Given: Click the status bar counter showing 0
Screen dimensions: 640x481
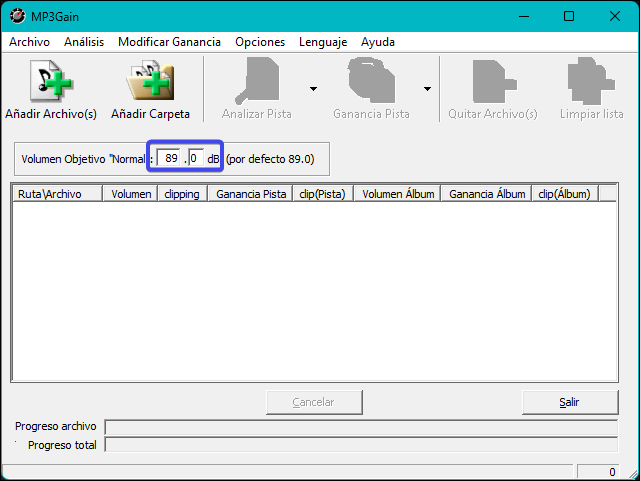Looking at the screenshot, I should [598, 472].
